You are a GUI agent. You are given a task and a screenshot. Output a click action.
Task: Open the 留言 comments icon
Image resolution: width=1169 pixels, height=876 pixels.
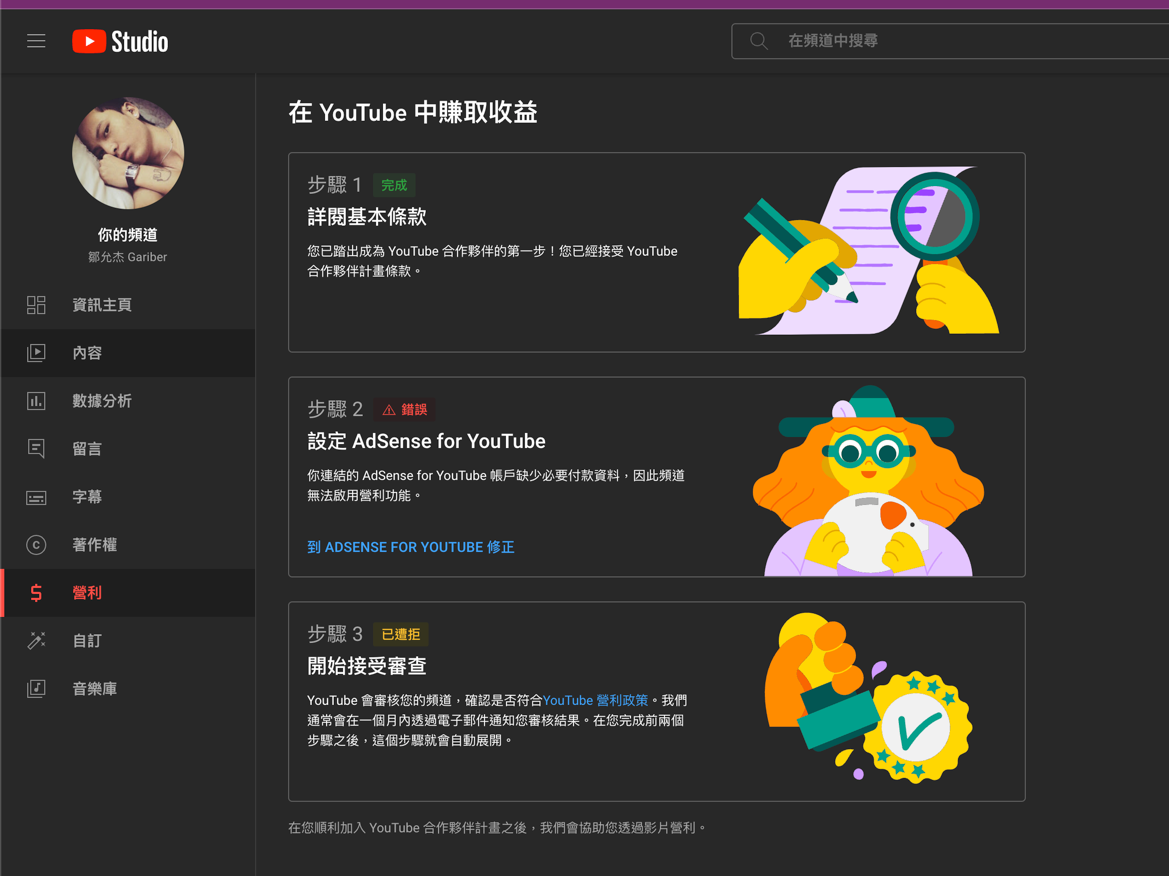(36, 449)
